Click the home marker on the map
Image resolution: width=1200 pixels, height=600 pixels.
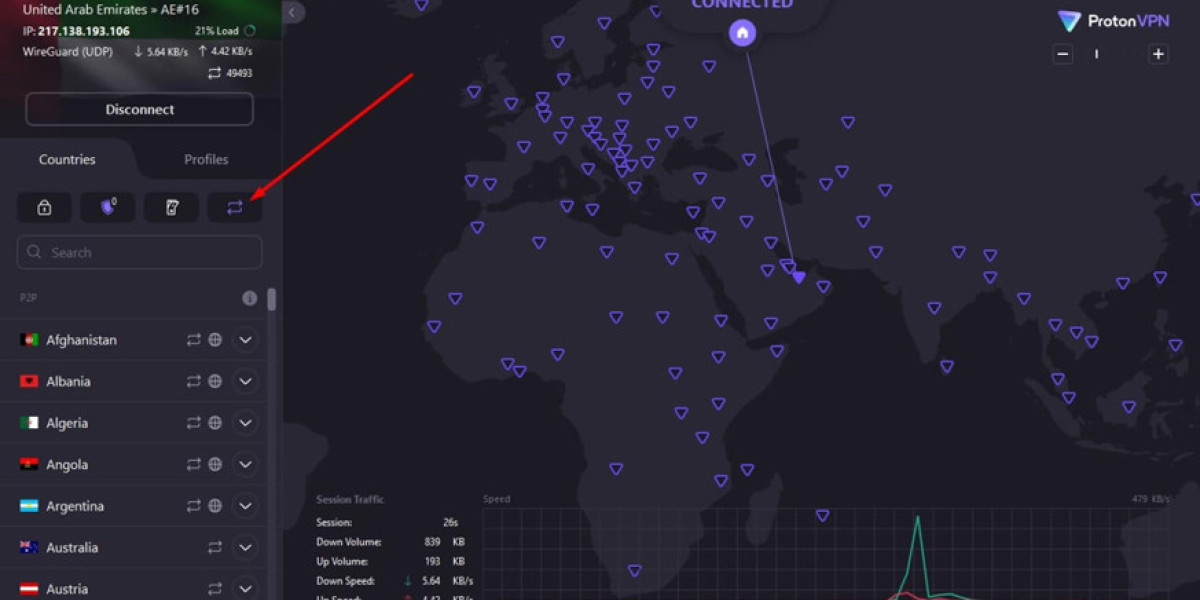point(742,33)
